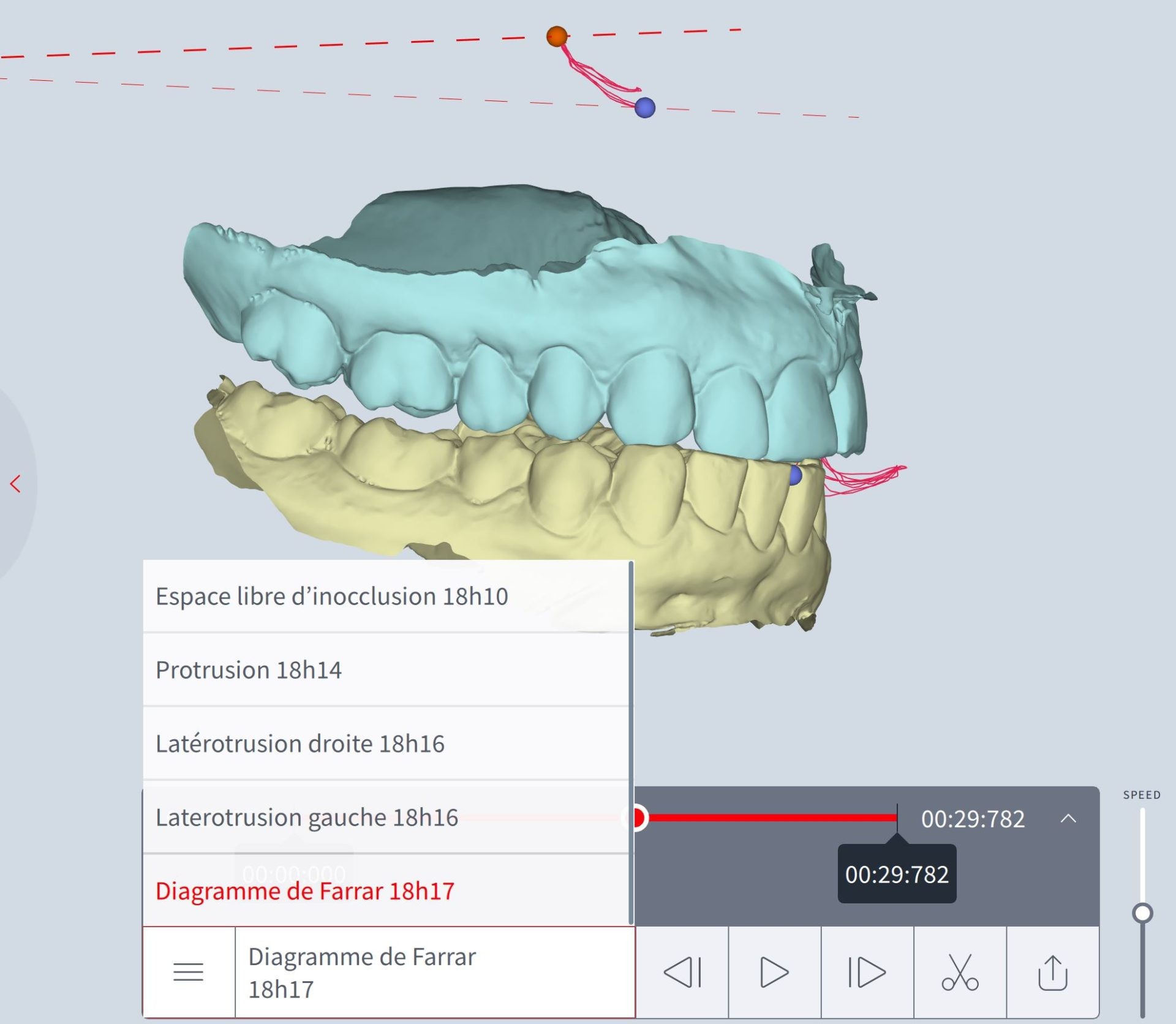Click the export share icon

tap(1052, 972)
